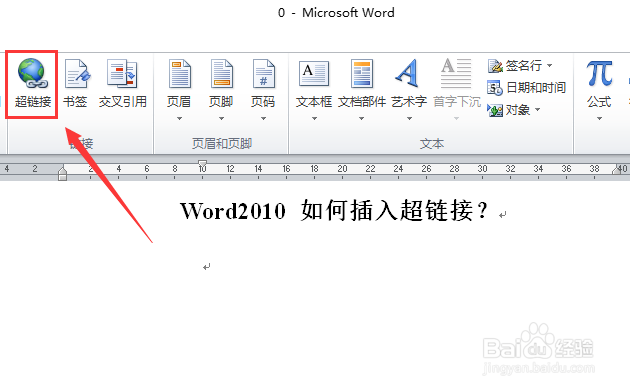Insert a Signature Line (签名行)
The width and height of the screenshot is (630, 390).
point(516,65)
